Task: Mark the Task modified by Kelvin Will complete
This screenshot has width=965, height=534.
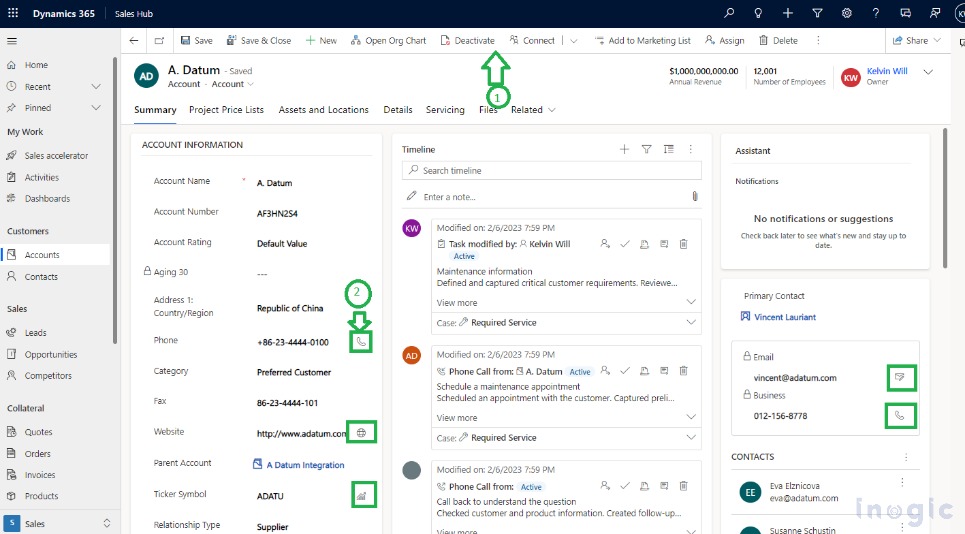Action: pos(625,244)
